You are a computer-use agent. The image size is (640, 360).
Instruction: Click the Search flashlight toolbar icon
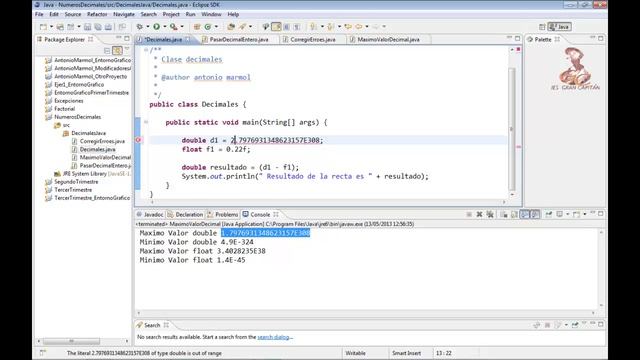point(243,27)
